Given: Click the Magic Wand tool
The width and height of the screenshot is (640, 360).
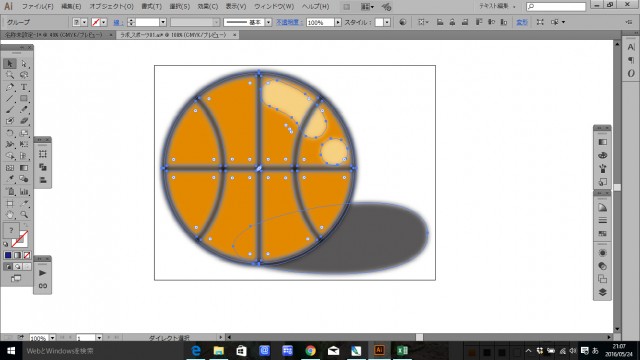Looking at the screenshot, I should (10, 75).
